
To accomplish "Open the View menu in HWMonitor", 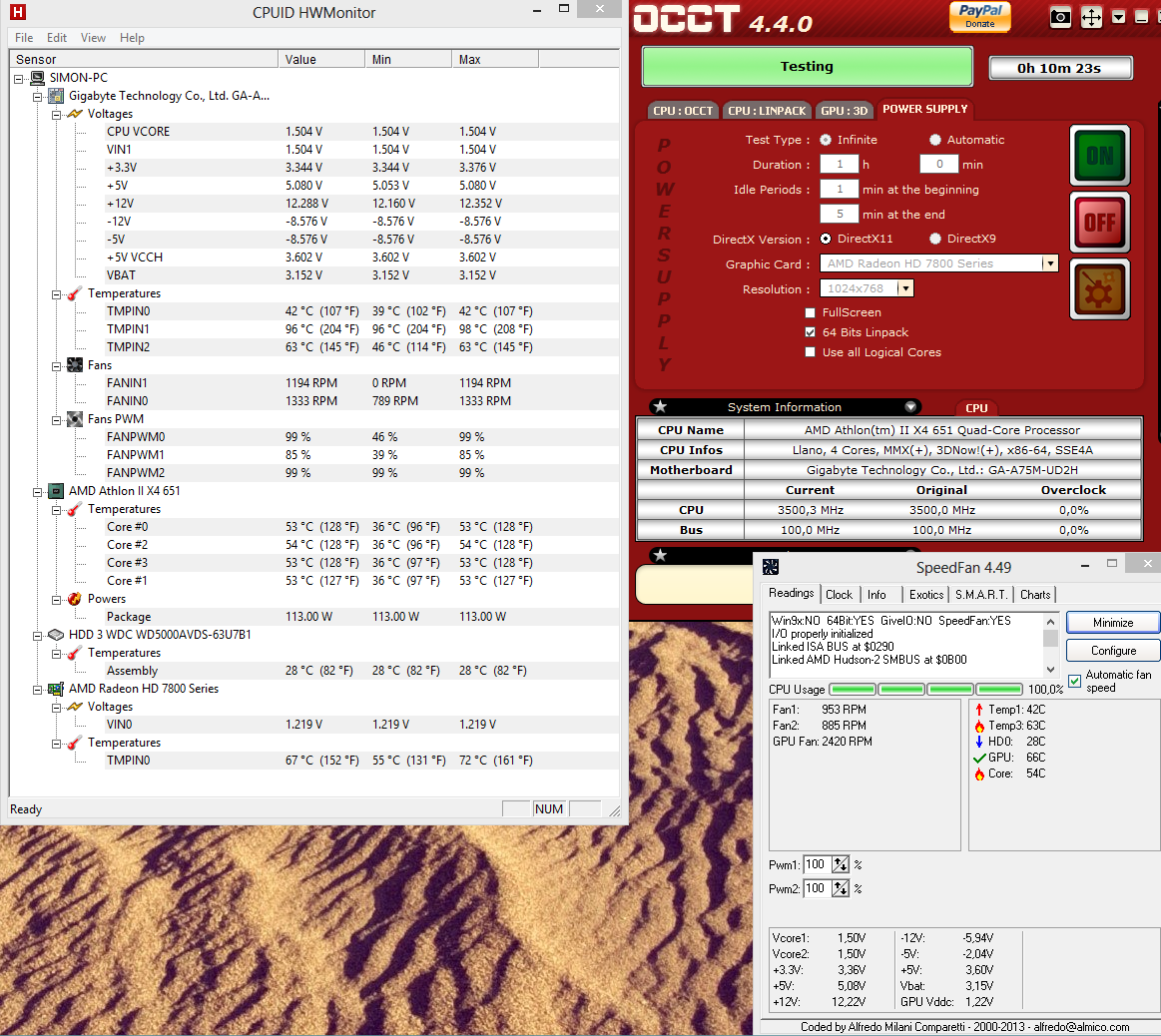I will pyautogui.click(x=93, y=38).
